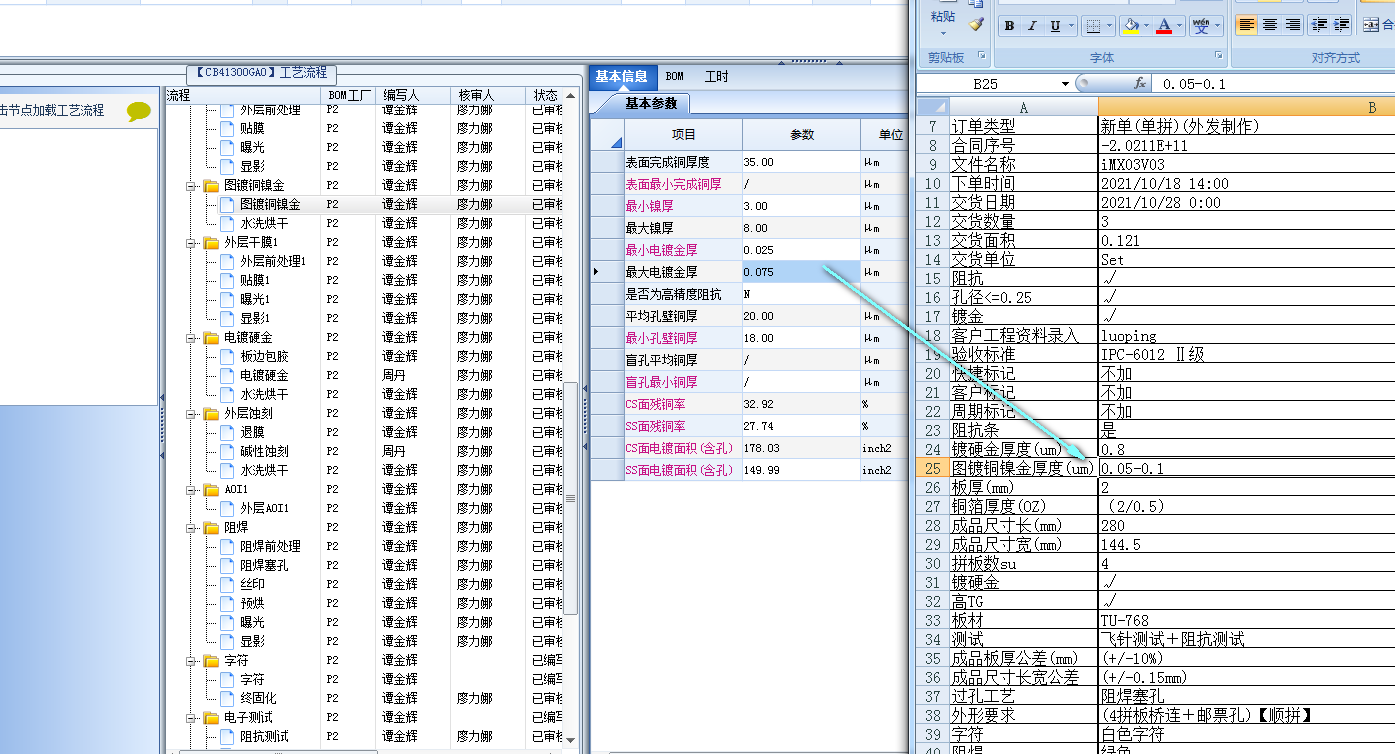Image resolution: width=1395 pixels, height=754 pixels.
Task: Collapse the AOI1 tree group
Action: click(191, 489)
